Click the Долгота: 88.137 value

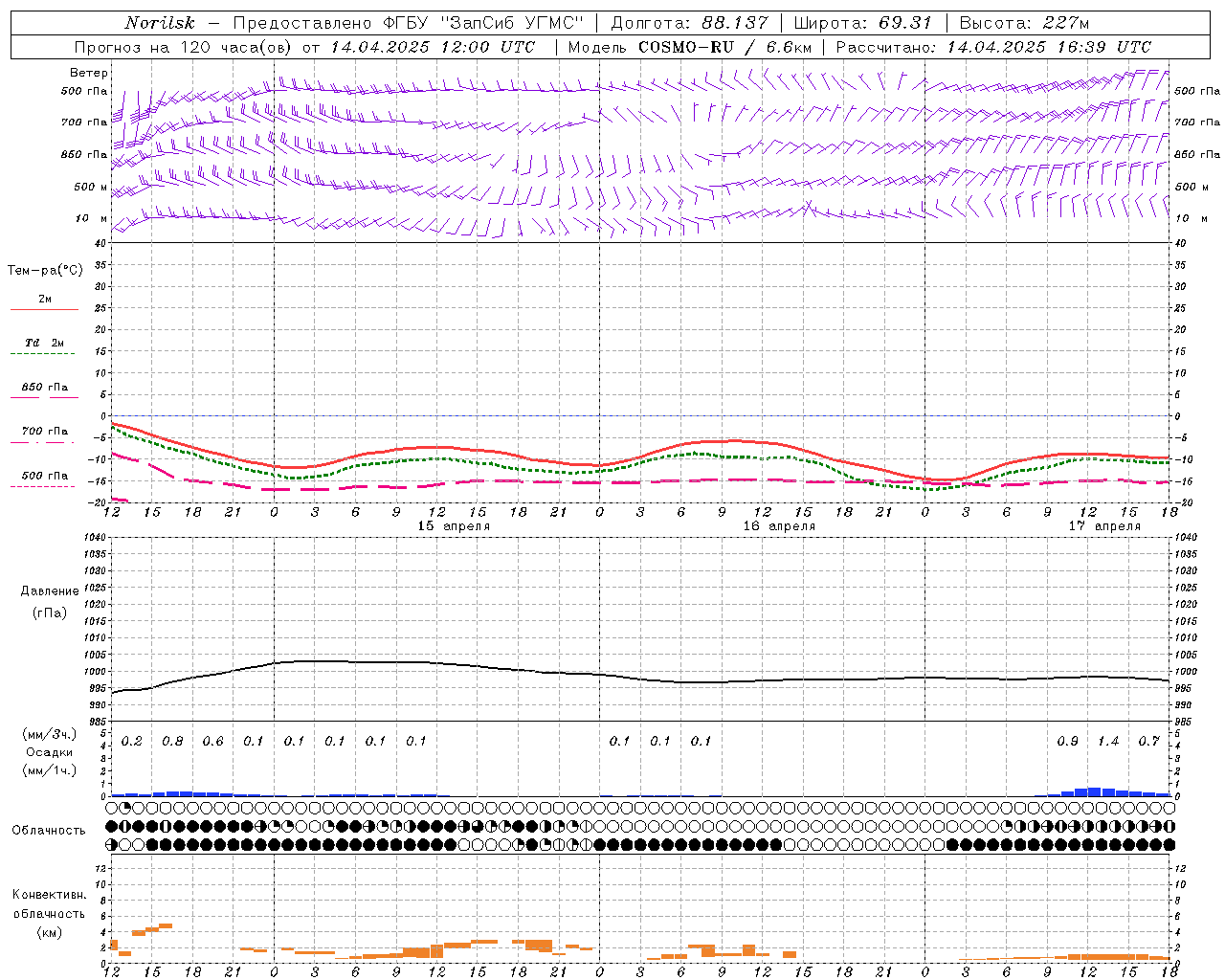tap(689, 23)
